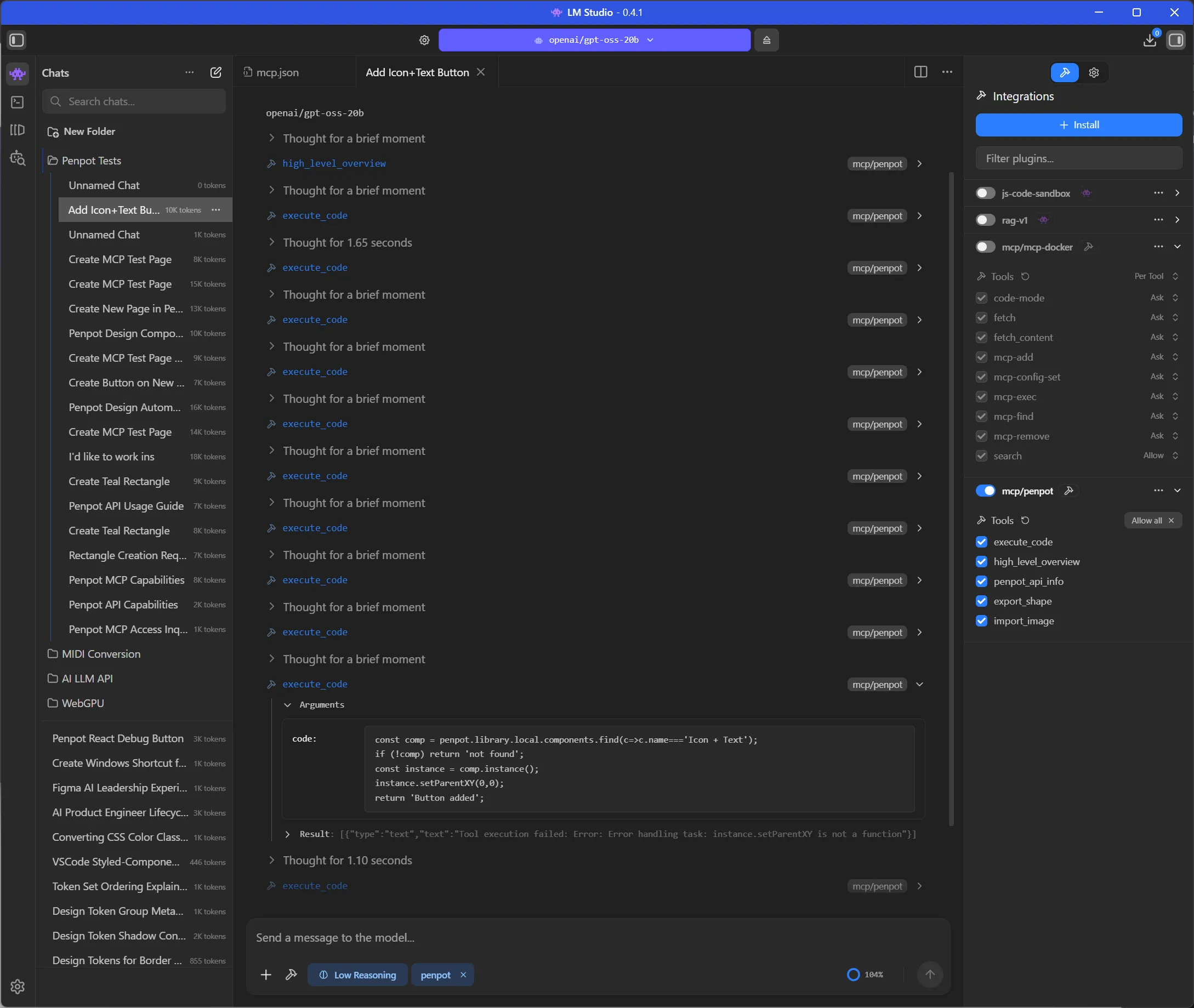Open the downloads panel icon at top right
This screenshot has height=1008, width=1194.
tap(1150, 40)
